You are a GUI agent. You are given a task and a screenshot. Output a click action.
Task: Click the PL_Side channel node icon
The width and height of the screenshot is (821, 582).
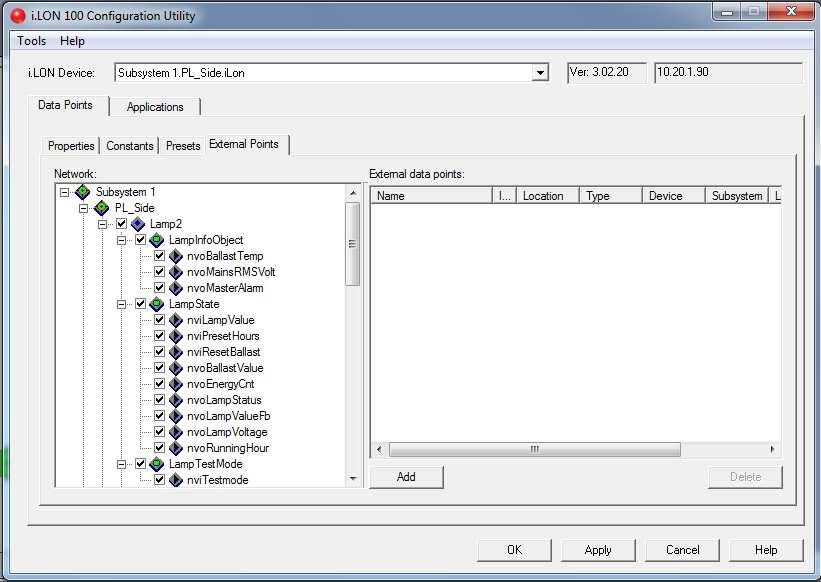[102, 208]
